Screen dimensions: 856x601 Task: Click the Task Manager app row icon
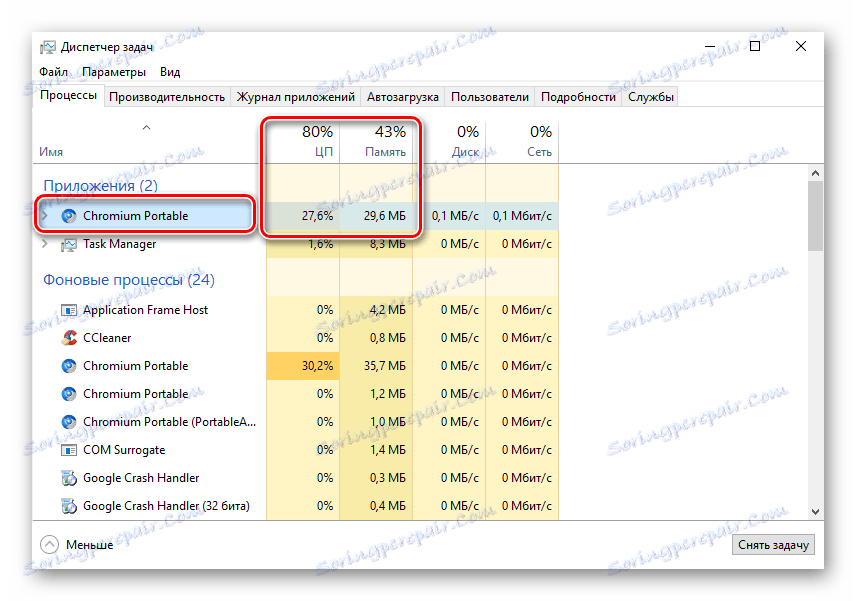coord(69,245)
